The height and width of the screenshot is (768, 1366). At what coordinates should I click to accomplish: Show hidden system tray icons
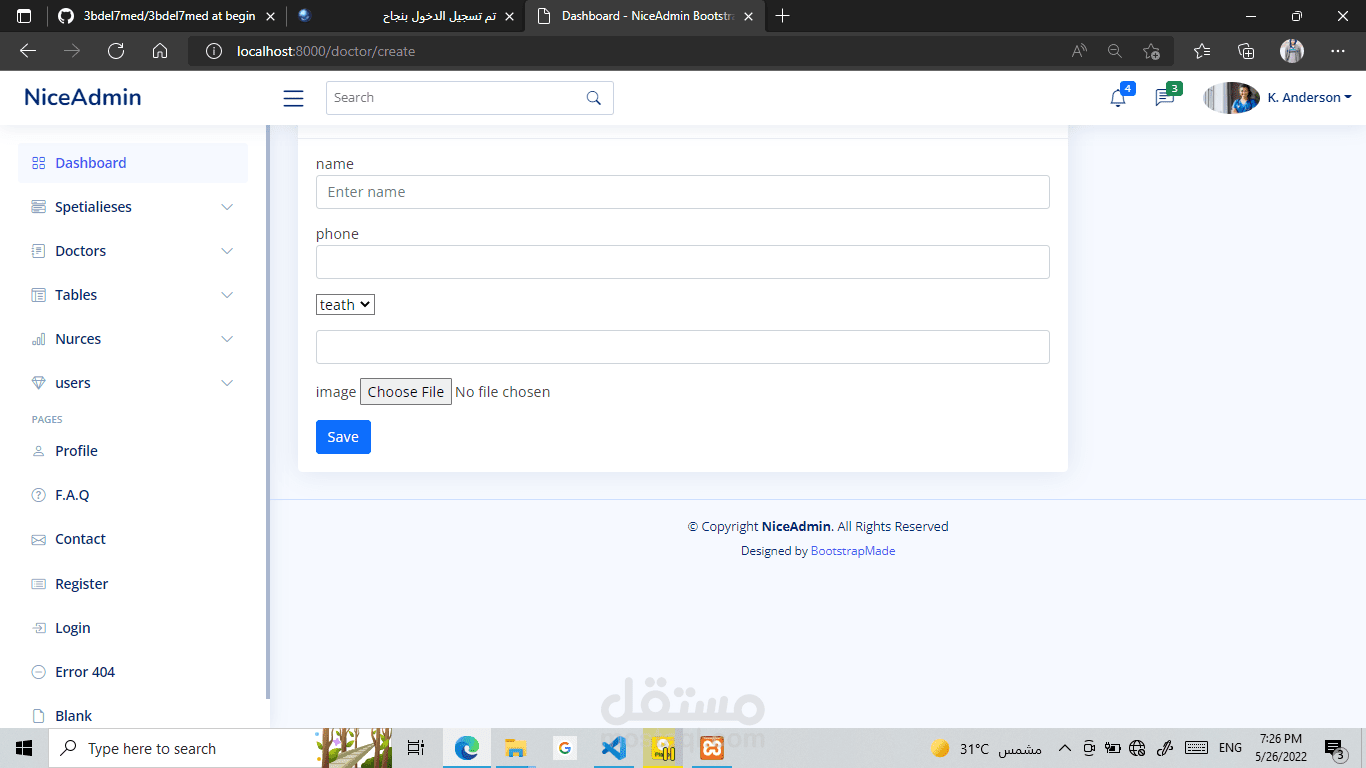(1064, 748)
